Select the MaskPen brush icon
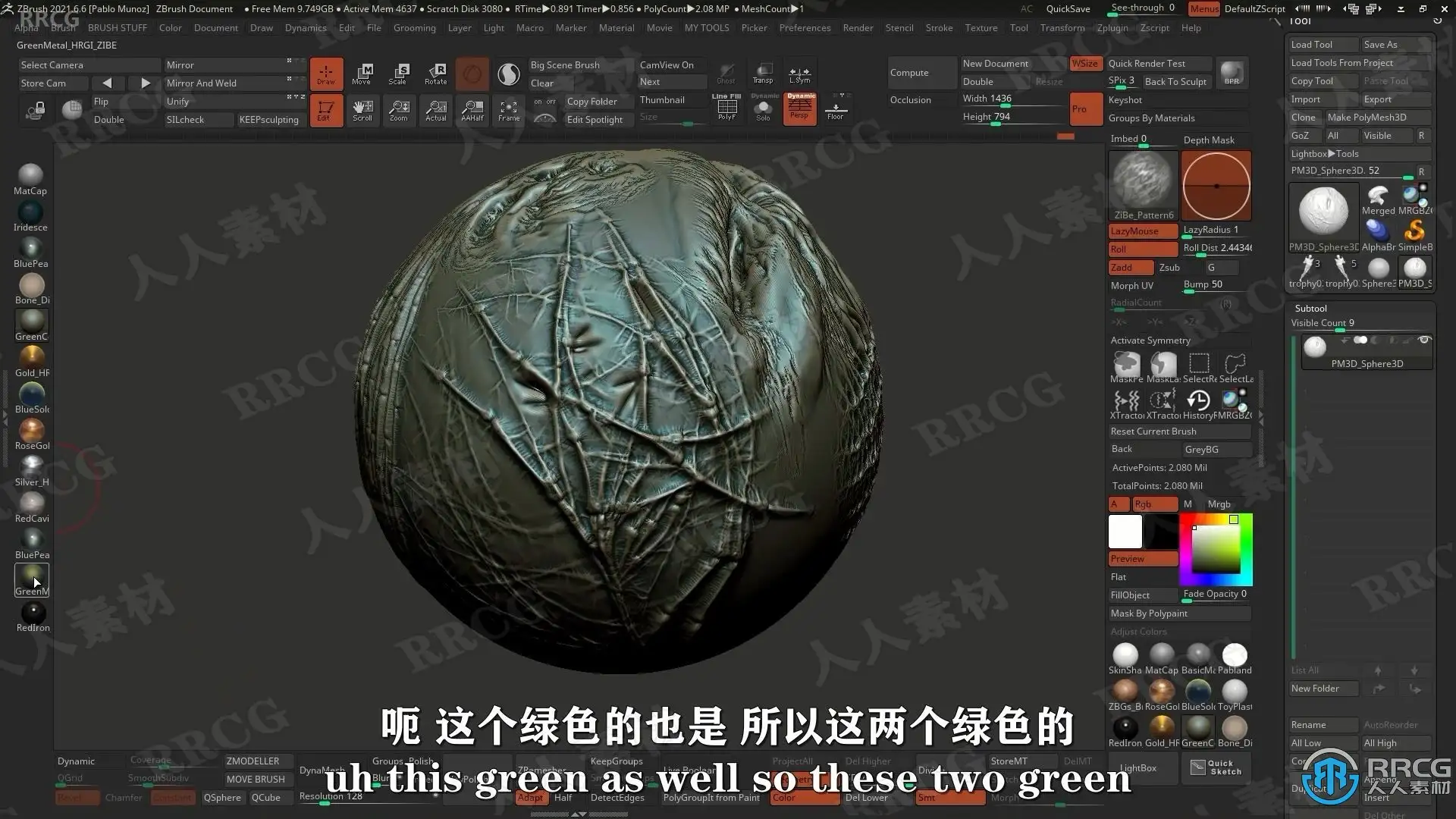Screen dimensions: 1456x819 (1127, 366)
